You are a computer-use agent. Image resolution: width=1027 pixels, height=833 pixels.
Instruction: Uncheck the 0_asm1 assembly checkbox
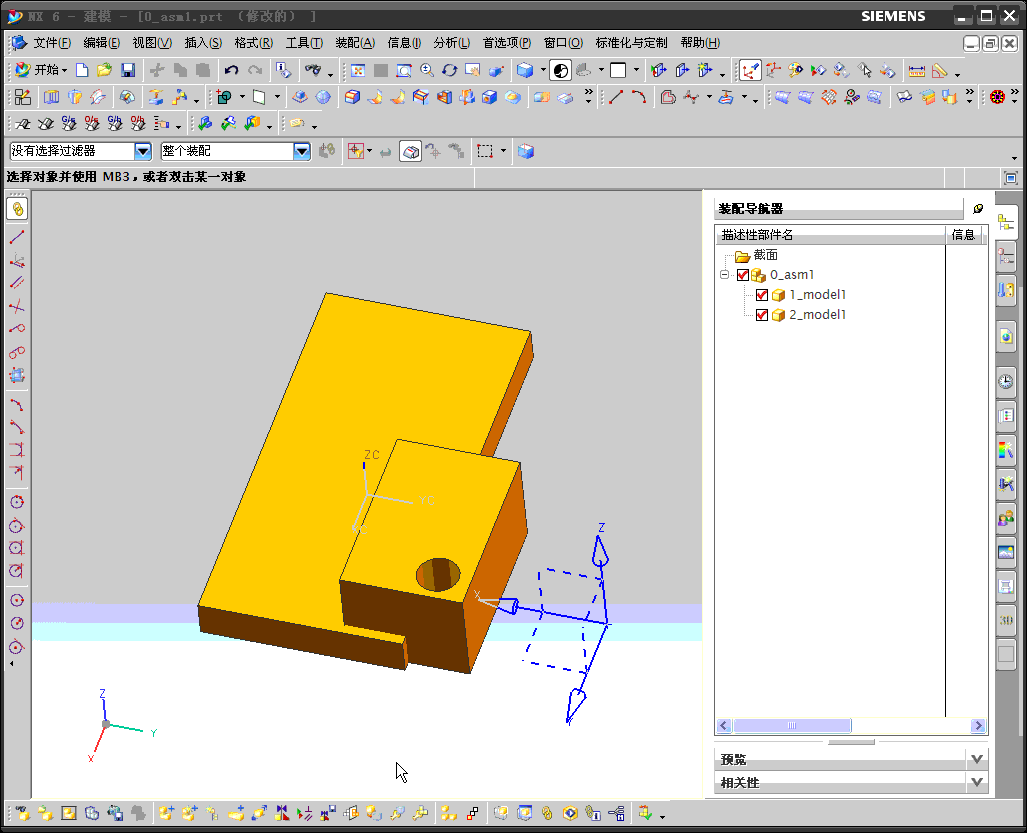(742, 275)
